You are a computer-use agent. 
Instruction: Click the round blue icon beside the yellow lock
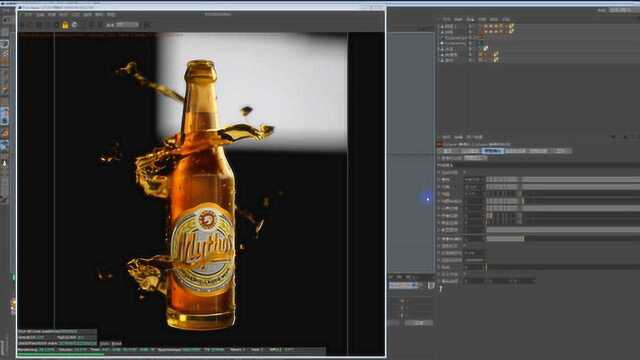74,25
